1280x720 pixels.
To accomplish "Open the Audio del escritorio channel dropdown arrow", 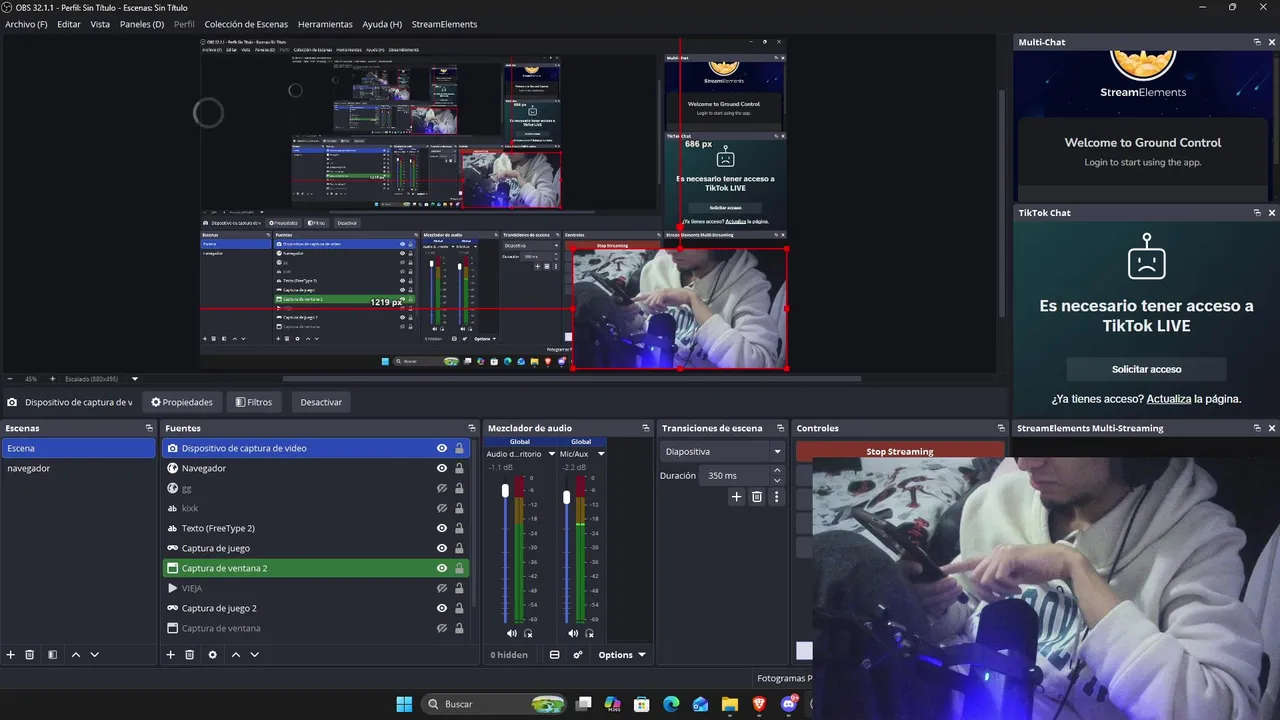I will pos(551,454).
